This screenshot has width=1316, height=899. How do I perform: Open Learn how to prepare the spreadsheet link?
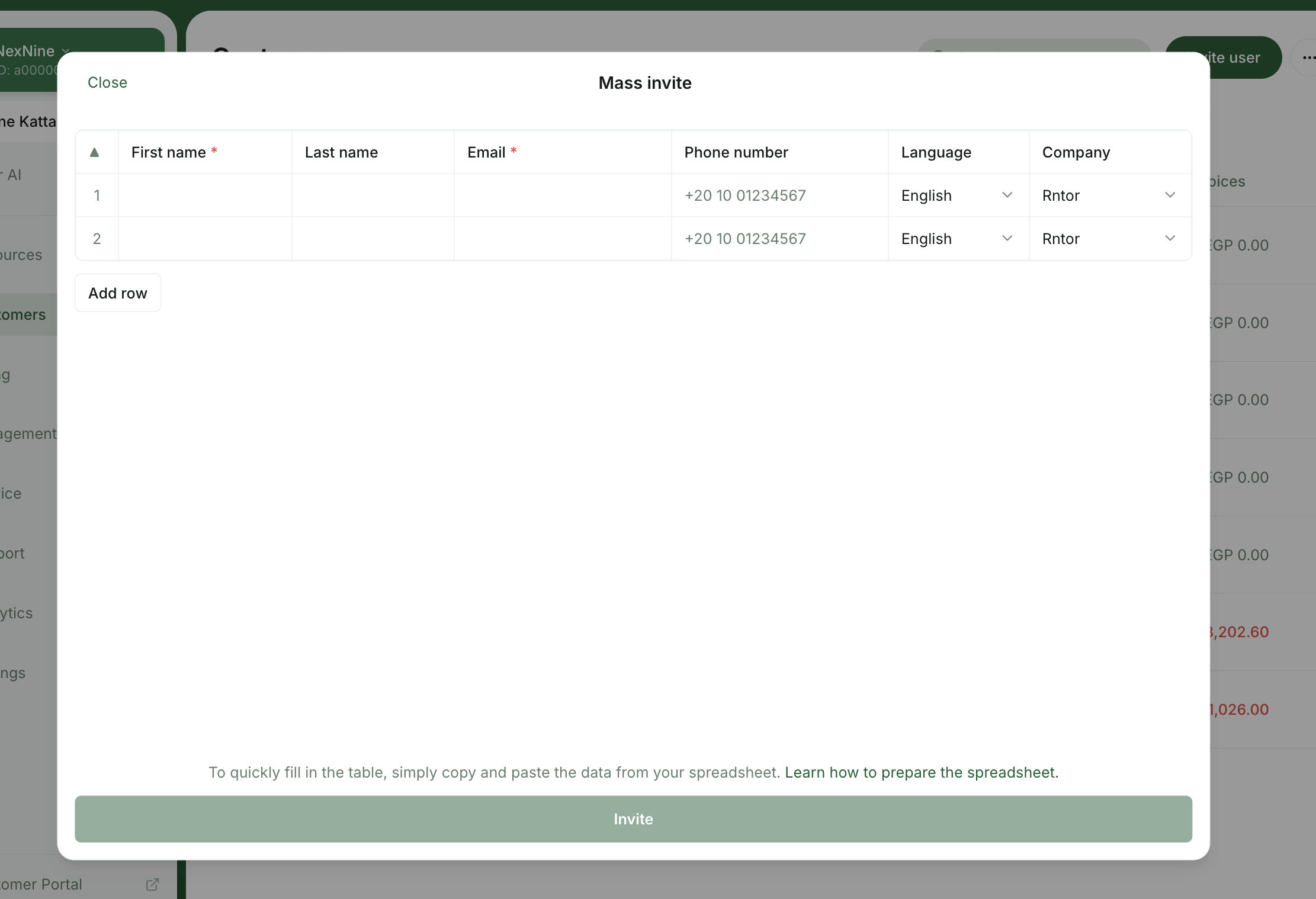click(x=922, y=772)
